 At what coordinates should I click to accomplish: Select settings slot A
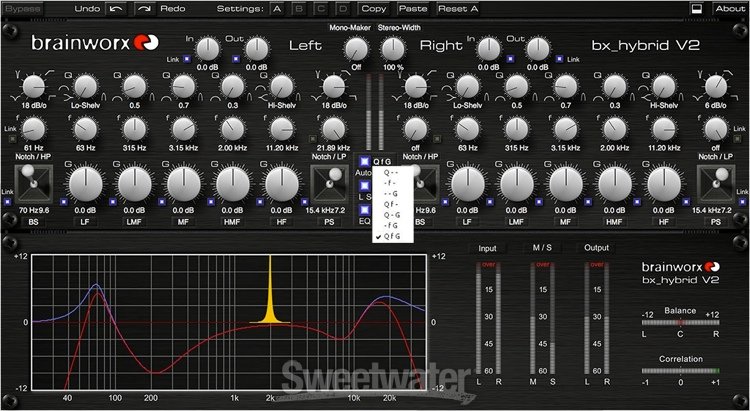click(275, 9)
